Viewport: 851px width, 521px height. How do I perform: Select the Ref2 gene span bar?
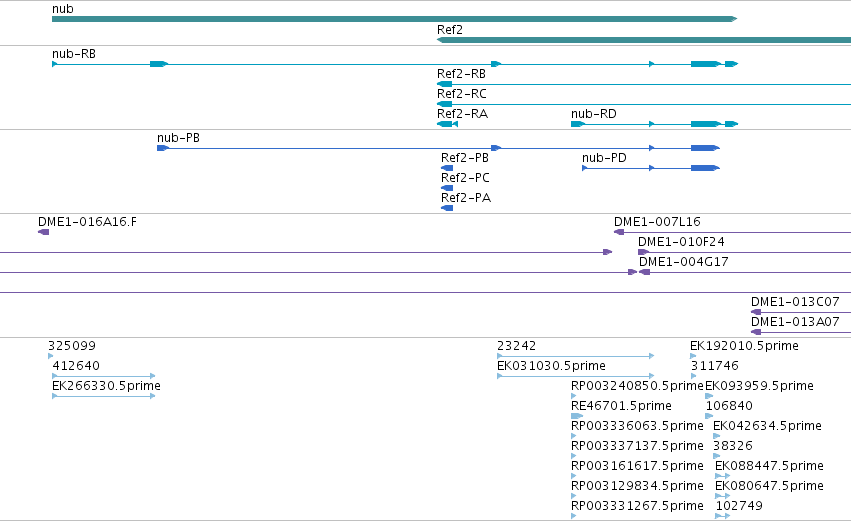pyautogui.click(x=644, y=40)
